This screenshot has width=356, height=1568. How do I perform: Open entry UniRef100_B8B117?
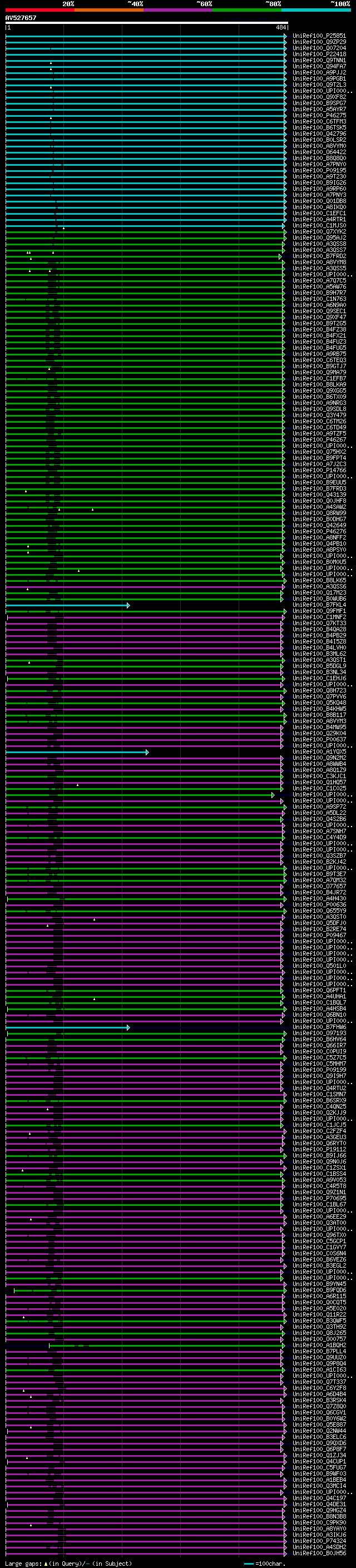pyautogui.click(x=319, y=715)
